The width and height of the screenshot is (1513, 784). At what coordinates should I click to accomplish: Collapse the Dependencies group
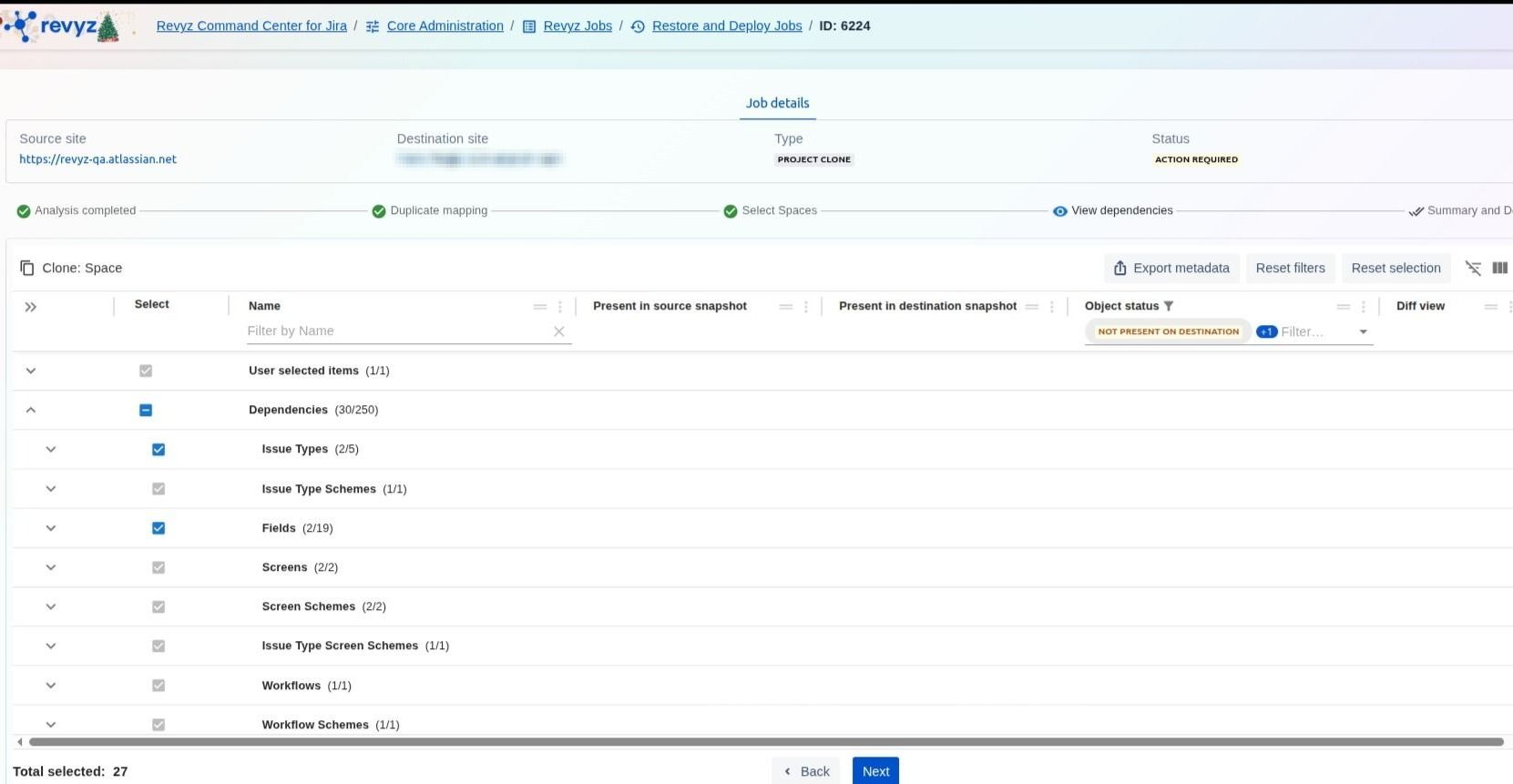[x=31, y=411]
